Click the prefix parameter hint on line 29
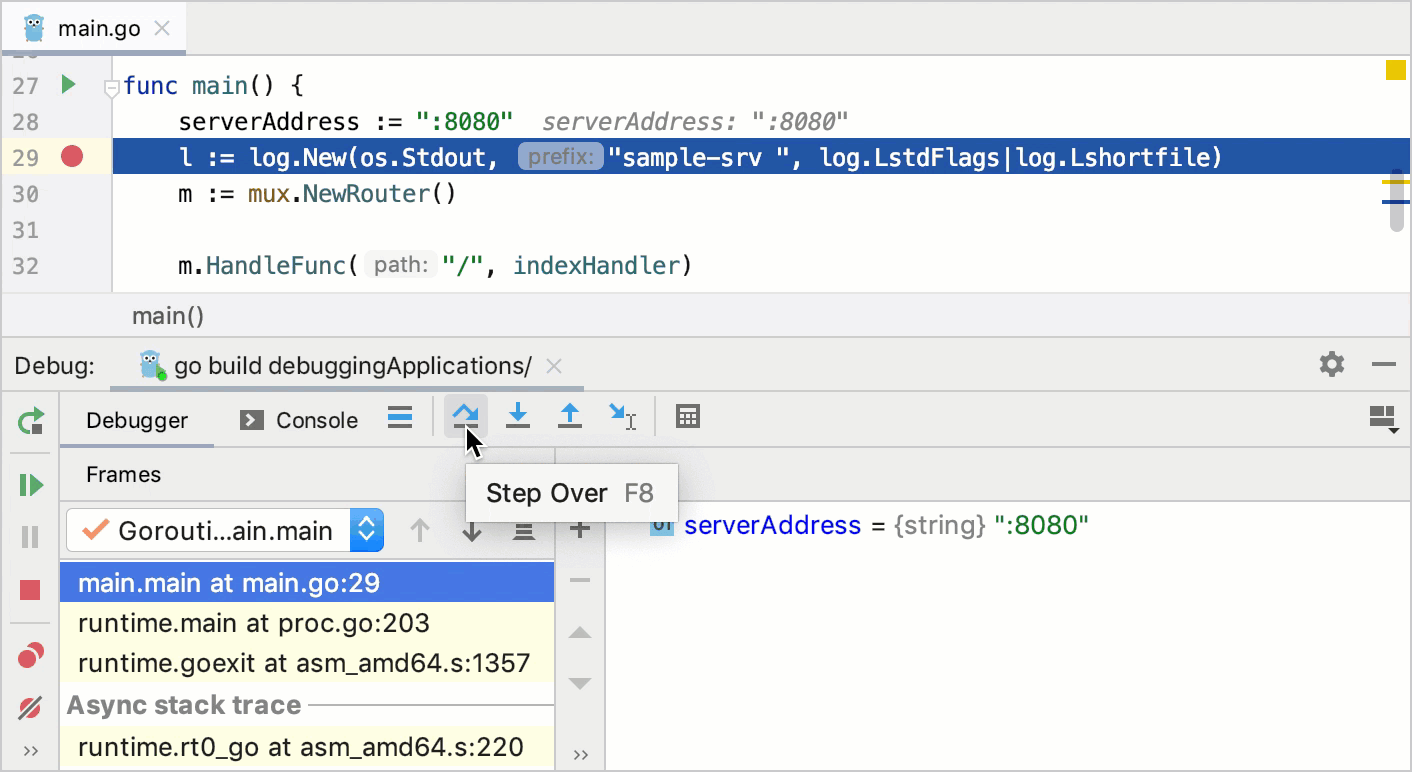Screen dimensions: 1412x772 tap(561, 157)
